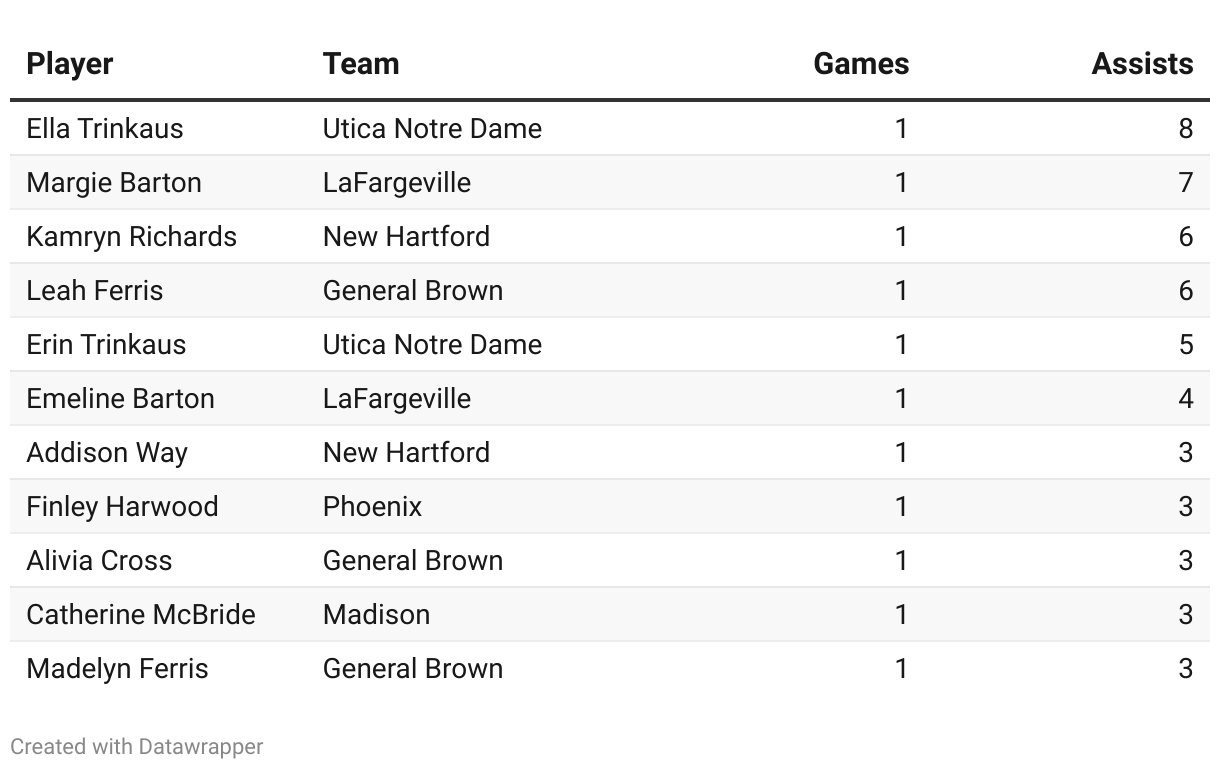Select the Margie Barton player name

click(x=114, y=183)
